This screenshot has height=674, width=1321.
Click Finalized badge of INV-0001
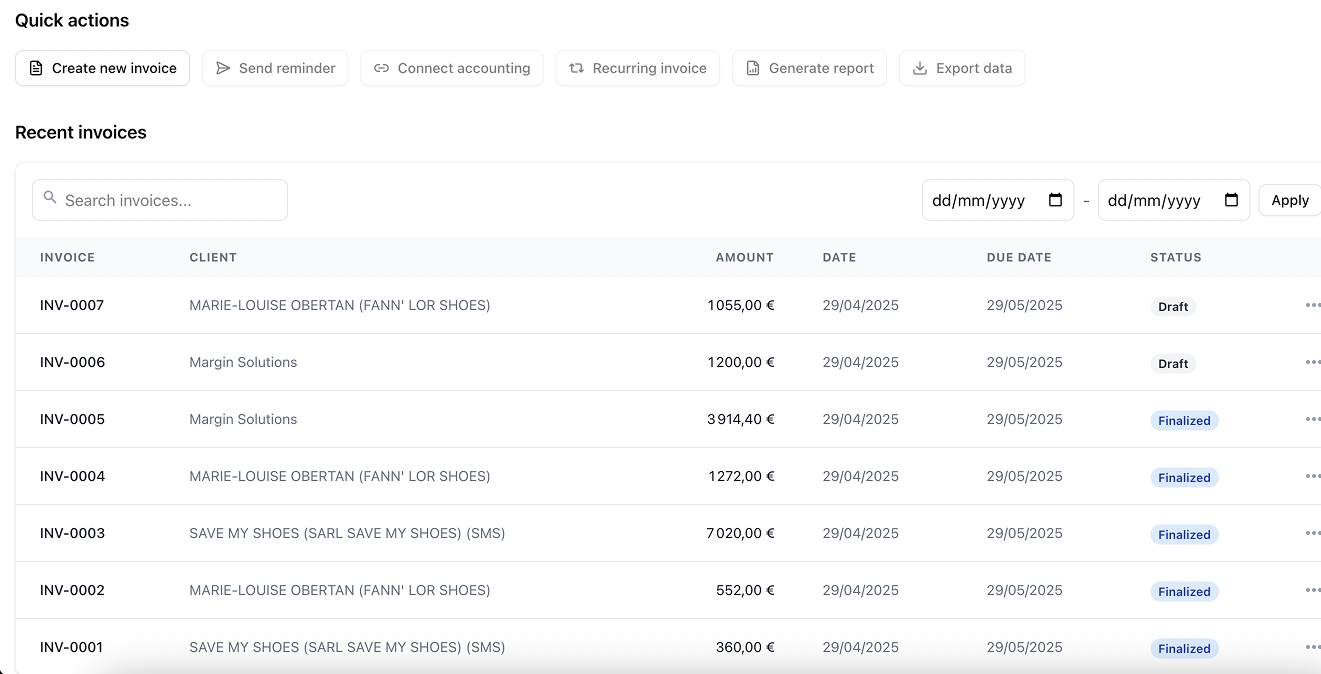(x=1184, y=649)
